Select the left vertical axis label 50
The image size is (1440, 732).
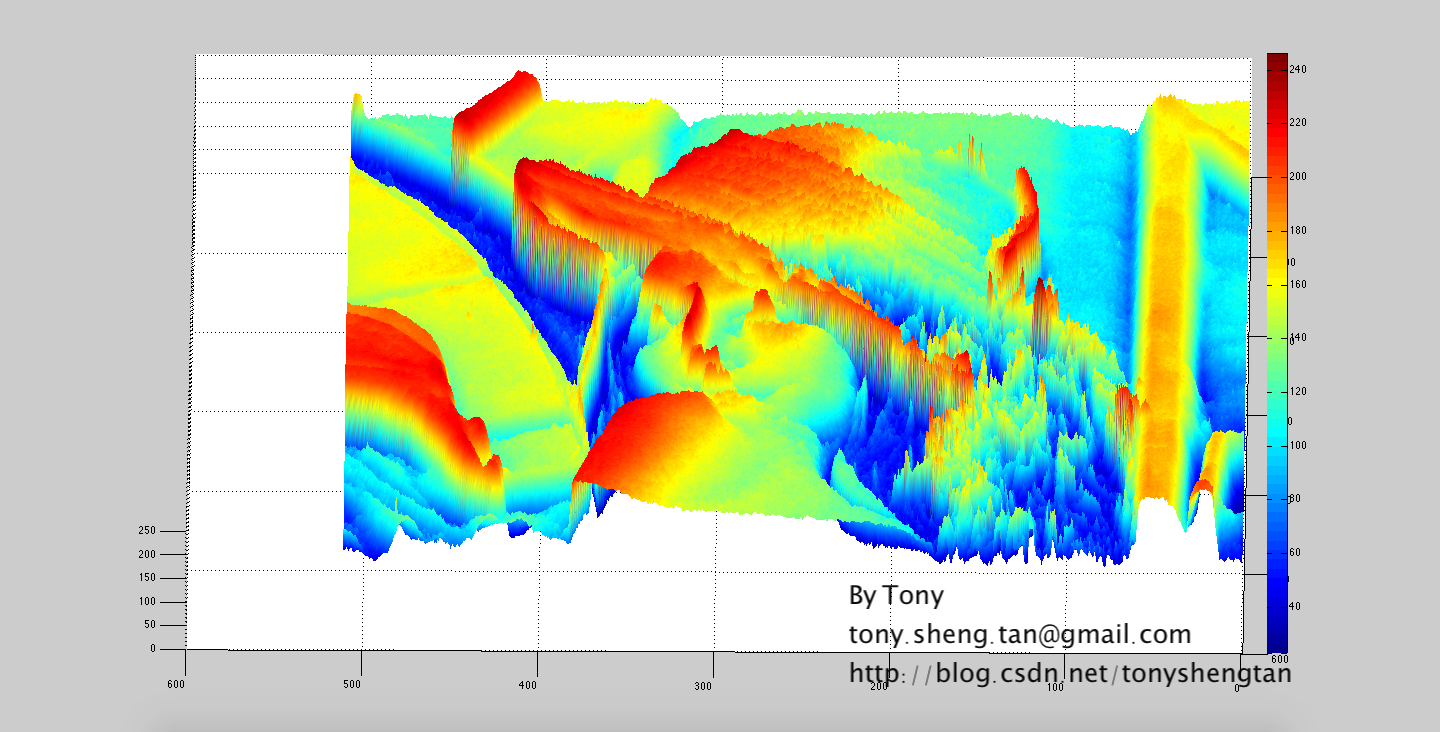click(x=150, y=625)
